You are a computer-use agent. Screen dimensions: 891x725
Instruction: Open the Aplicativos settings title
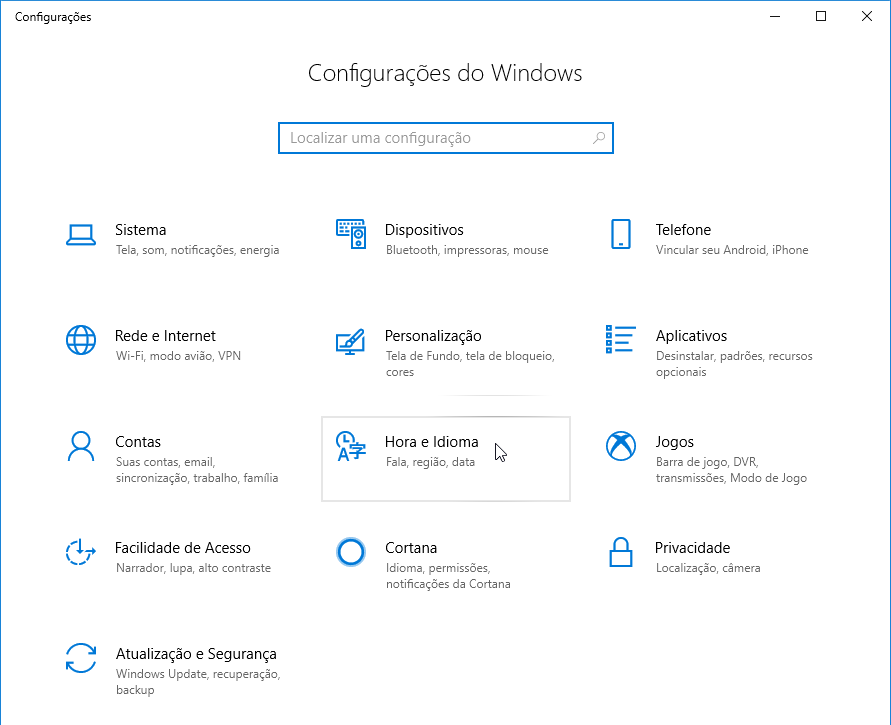691,336
